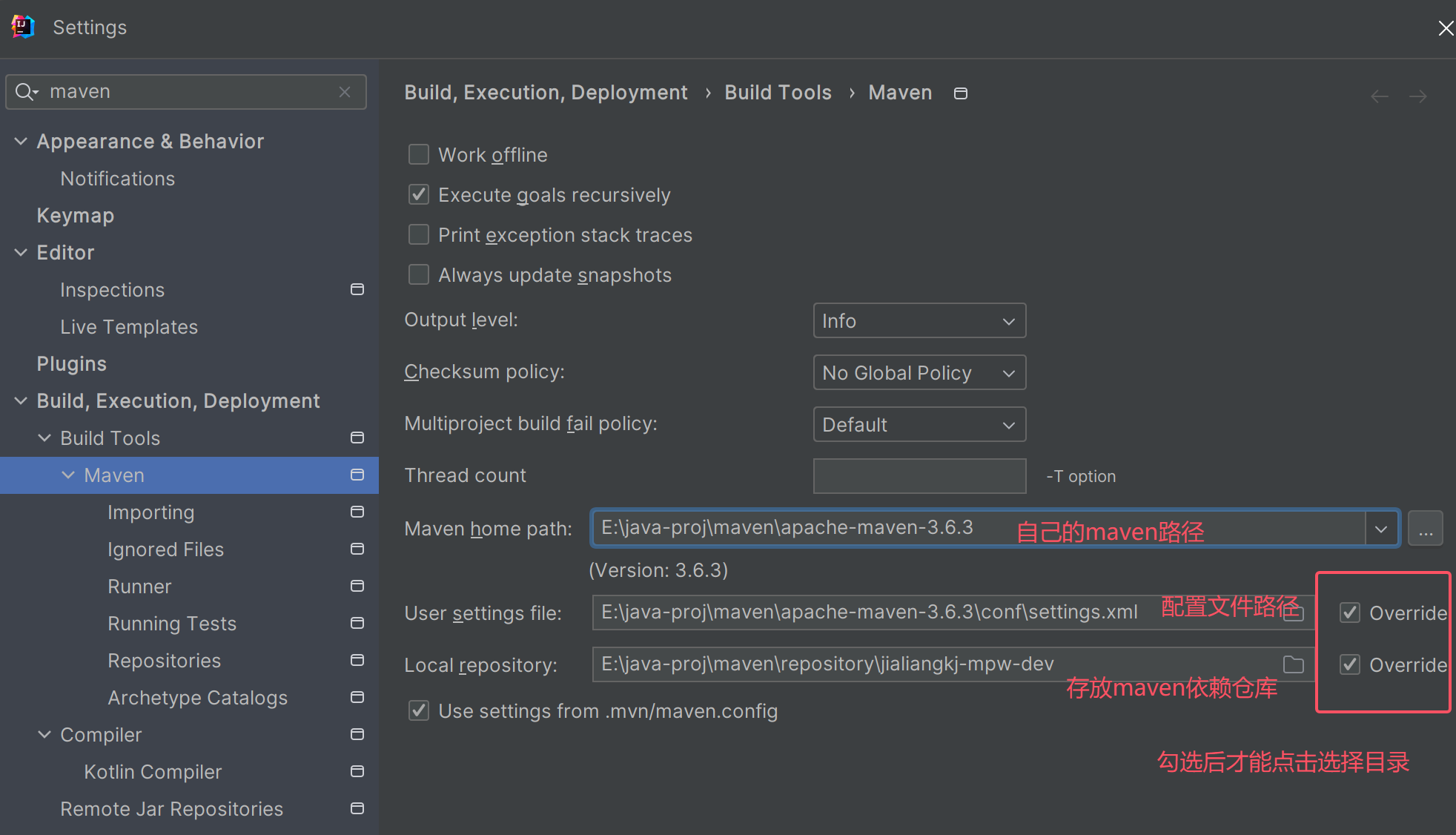Viewport: 1456px width, 835px height.
Task: Open Multiproject build fail policy dropdown
Action: (919, 424)
